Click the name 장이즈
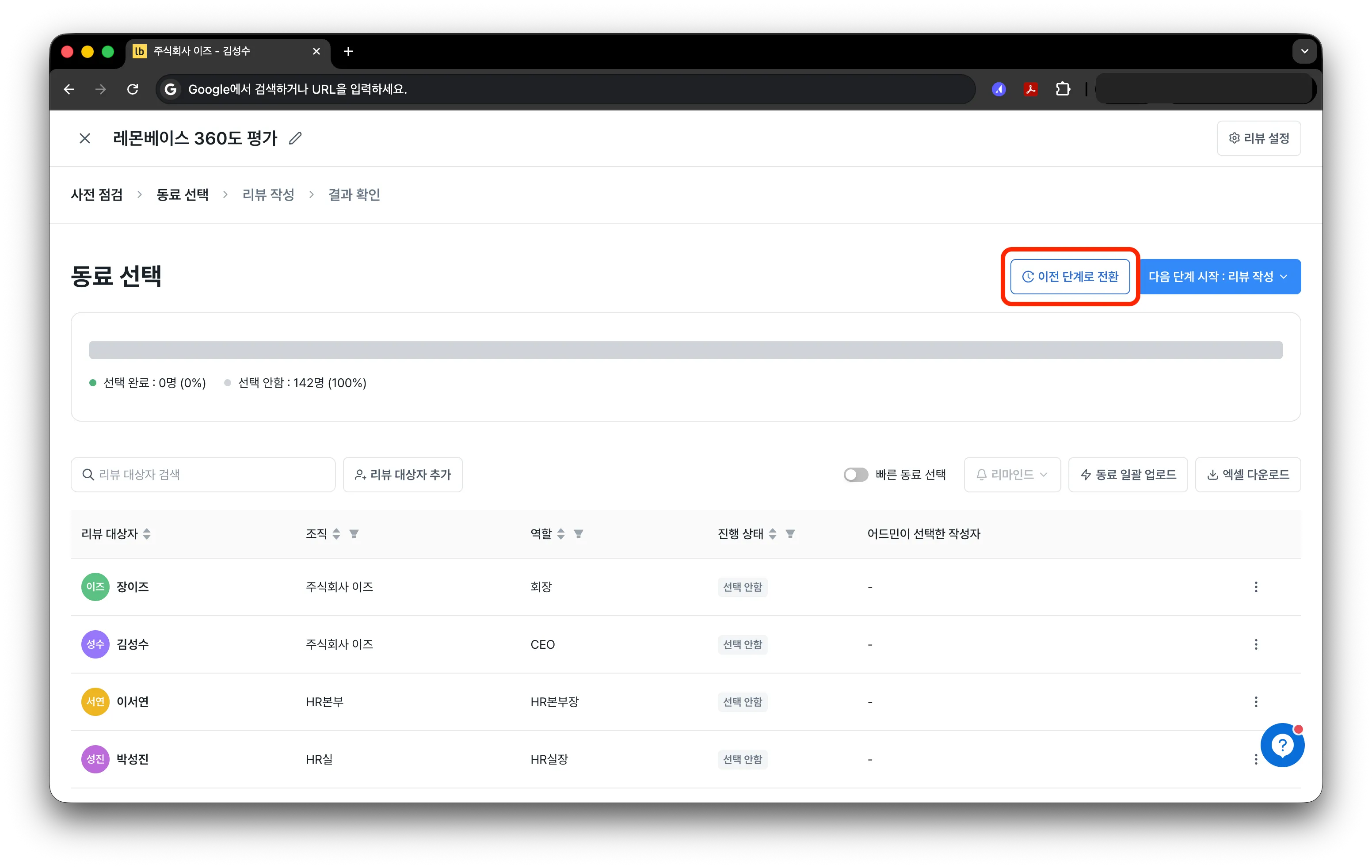 pos(133,587)
